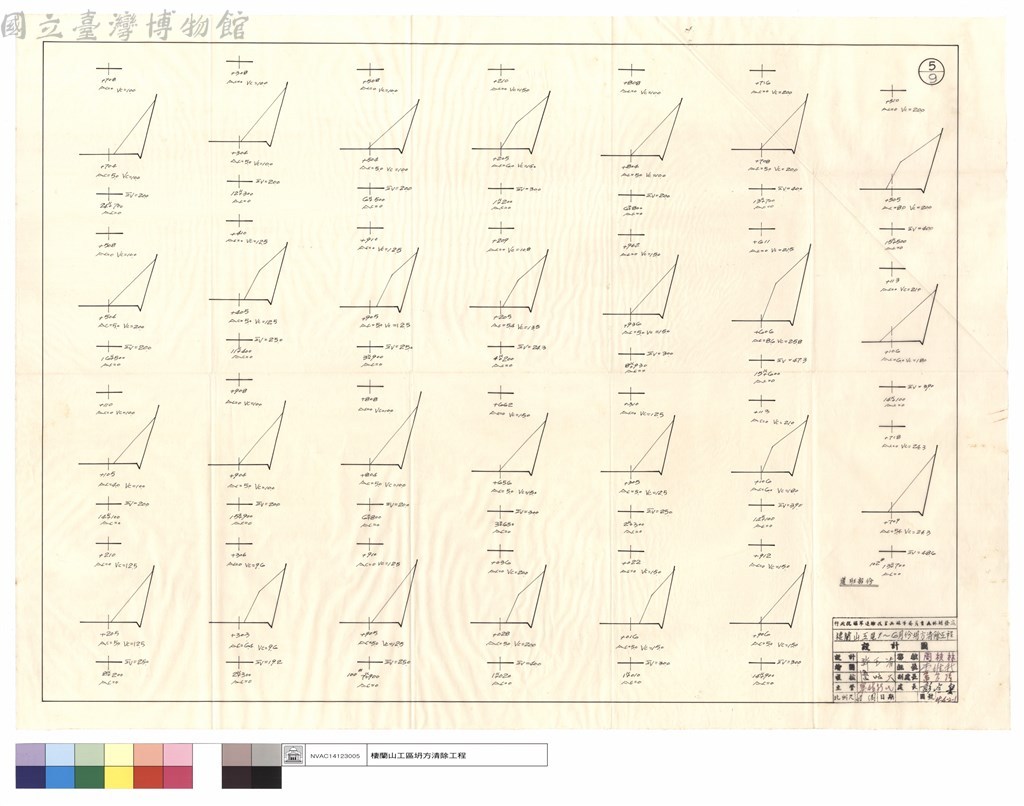Screen dimensions: 1024x806
Task: Click the museum building logo icon
Action: click(x=293, y=755)
